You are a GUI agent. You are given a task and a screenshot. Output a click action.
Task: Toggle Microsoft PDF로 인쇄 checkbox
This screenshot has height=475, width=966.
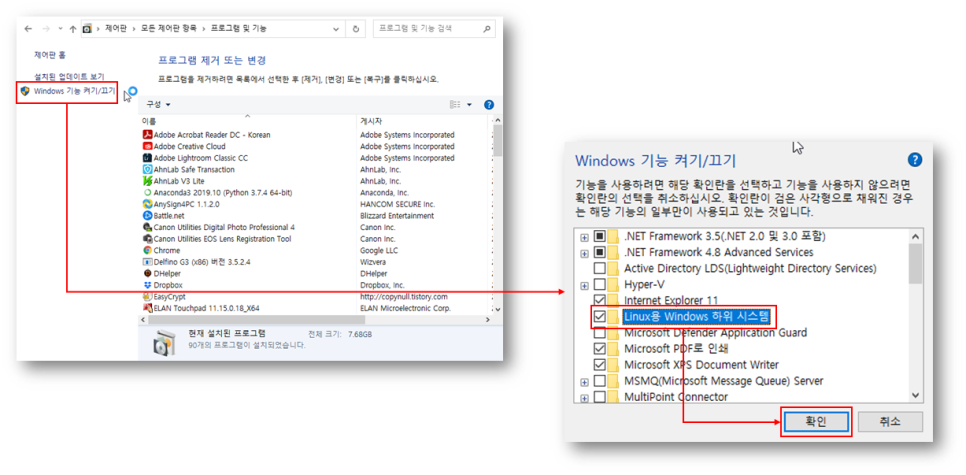tap(599, 349)
